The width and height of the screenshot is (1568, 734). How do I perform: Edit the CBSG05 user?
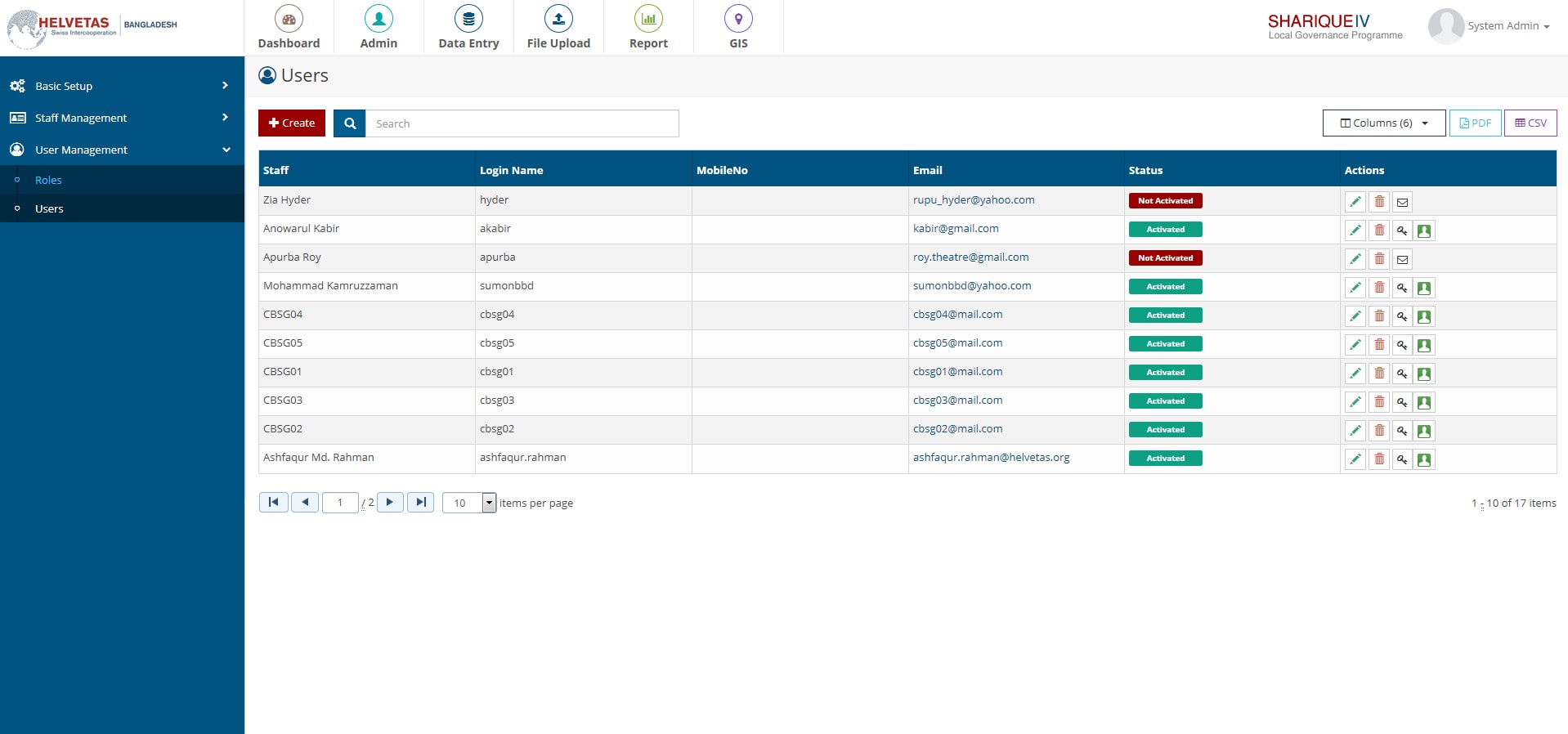[1355, 345]
